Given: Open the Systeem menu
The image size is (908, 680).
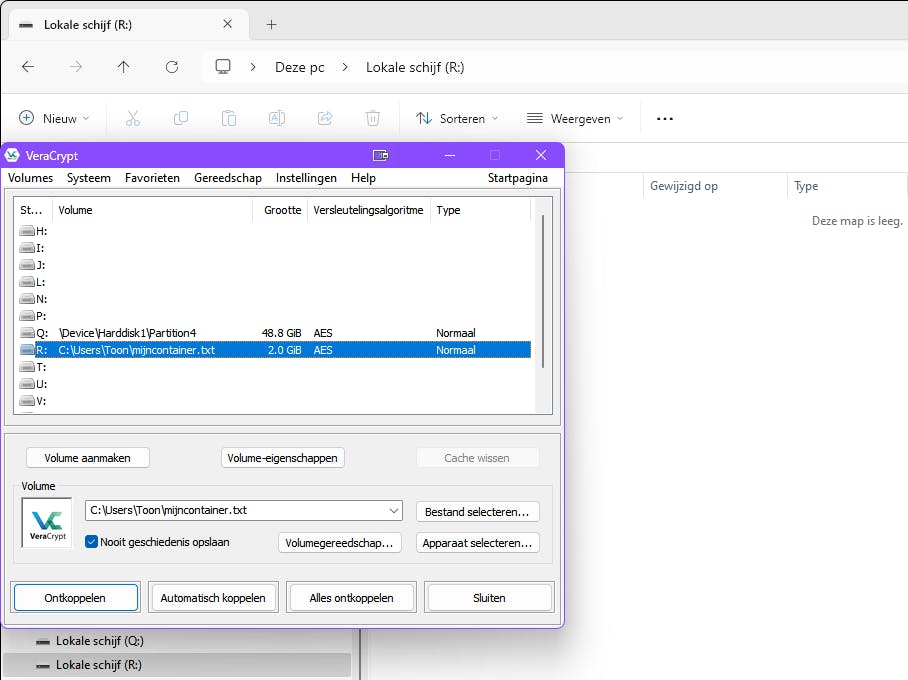Looking at the screenshot, I should point(89,178).
